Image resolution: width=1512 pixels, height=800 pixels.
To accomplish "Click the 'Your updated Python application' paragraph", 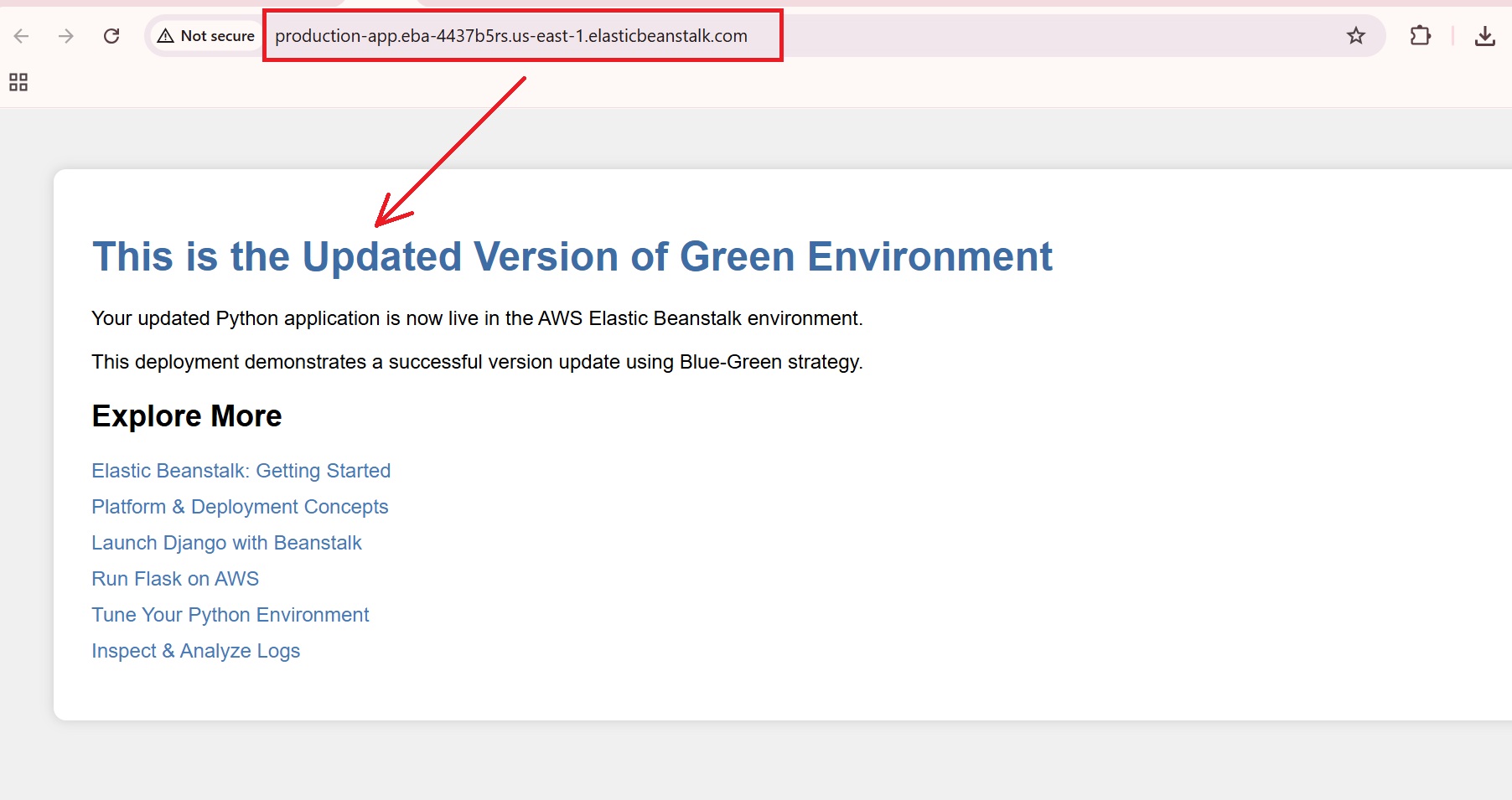I will pos(476,318).
